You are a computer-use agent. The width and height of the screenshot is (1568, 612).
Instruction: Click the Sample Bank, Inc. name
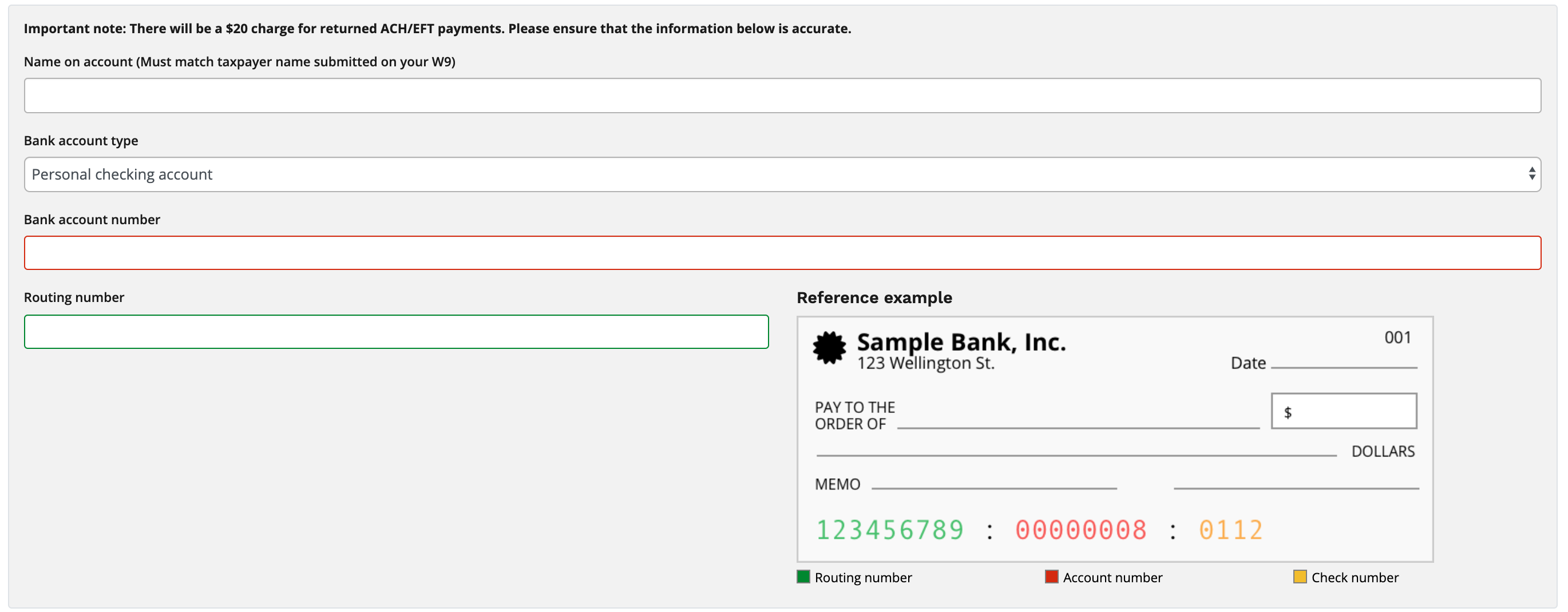click(961, 343)
